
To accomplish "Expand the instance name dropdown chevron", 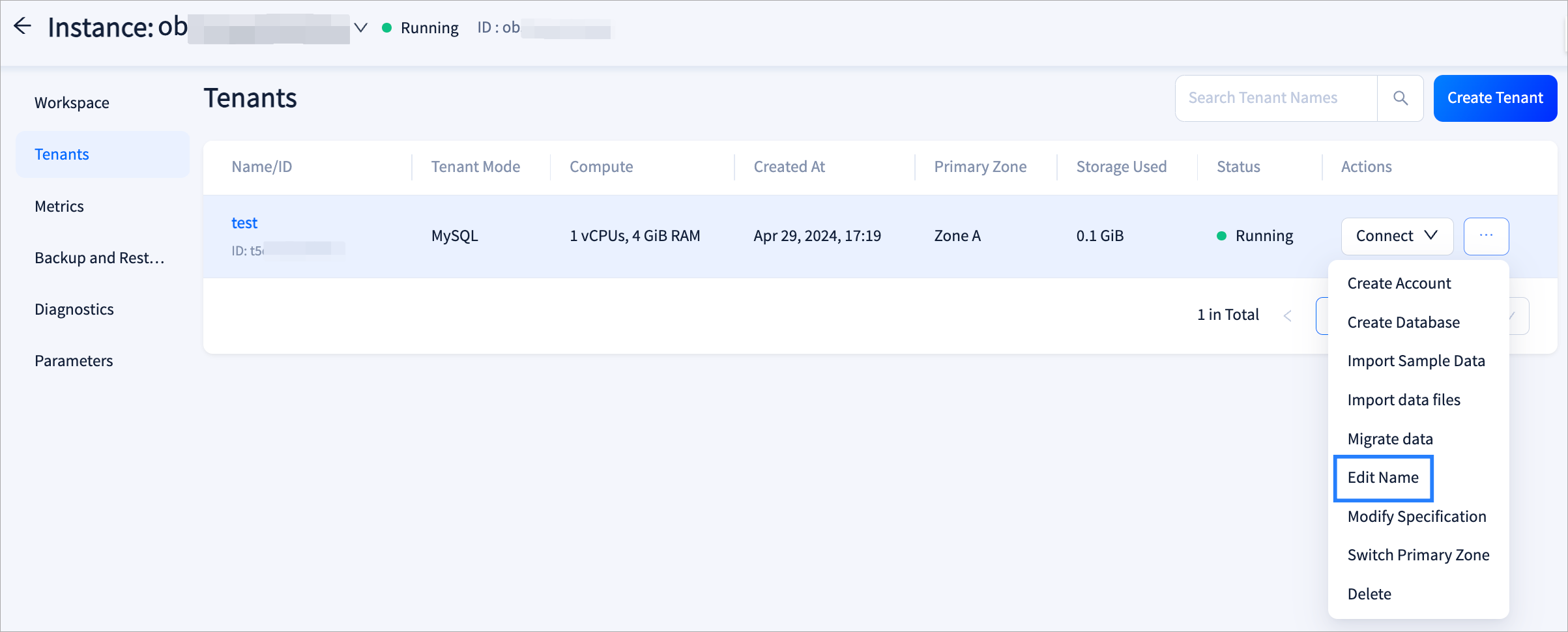I will [360, 27].
